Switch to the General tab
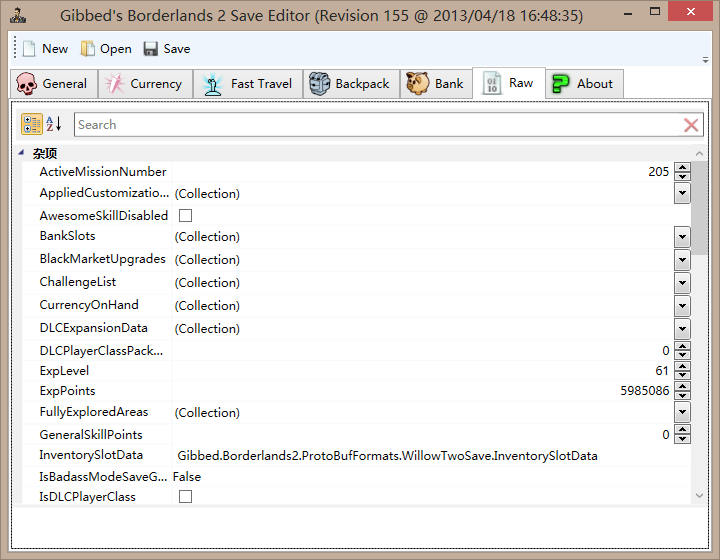Viewport: 720px width, 560px height. coord(54,84)
